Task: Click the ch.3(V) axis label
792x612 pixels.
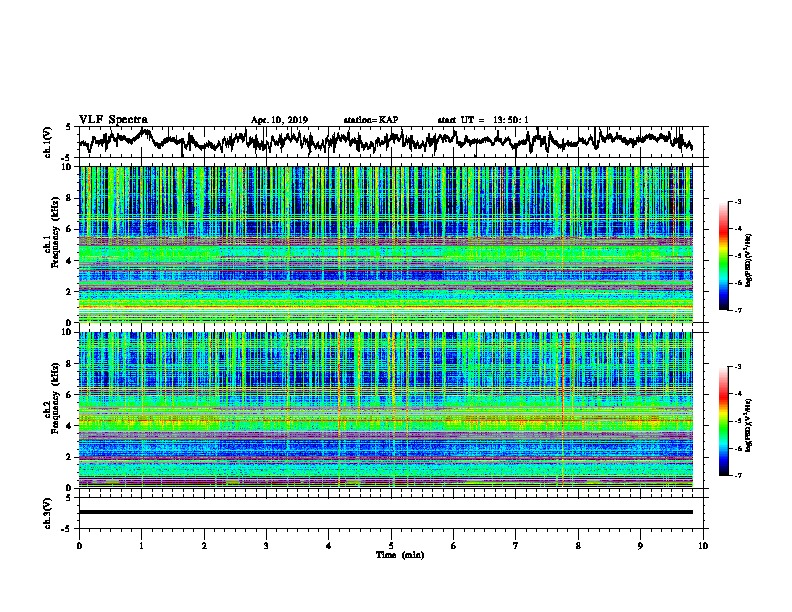Action: (x=48, y=513)
